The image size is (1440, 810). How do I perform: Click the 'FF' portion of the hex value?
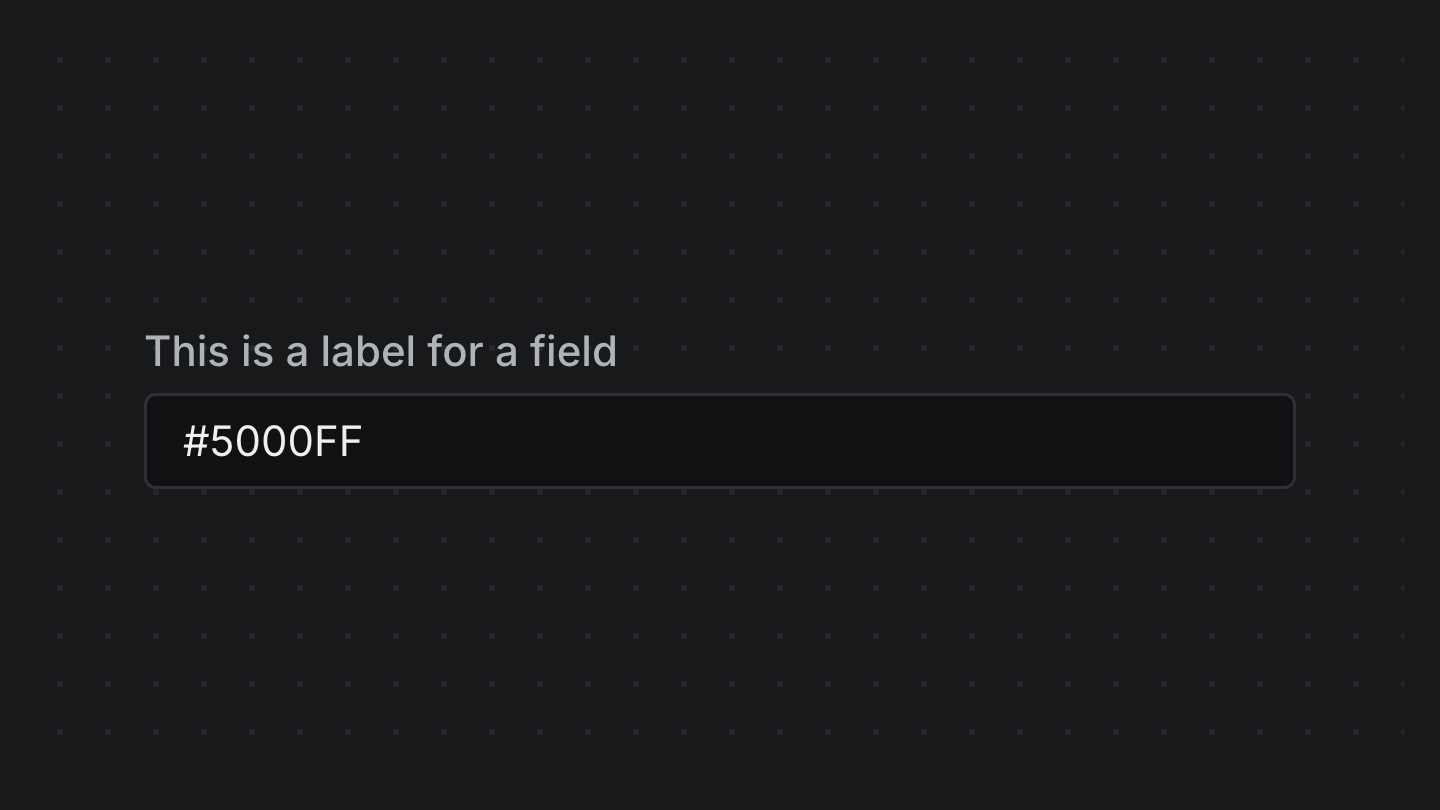click(x=338, y=441)
